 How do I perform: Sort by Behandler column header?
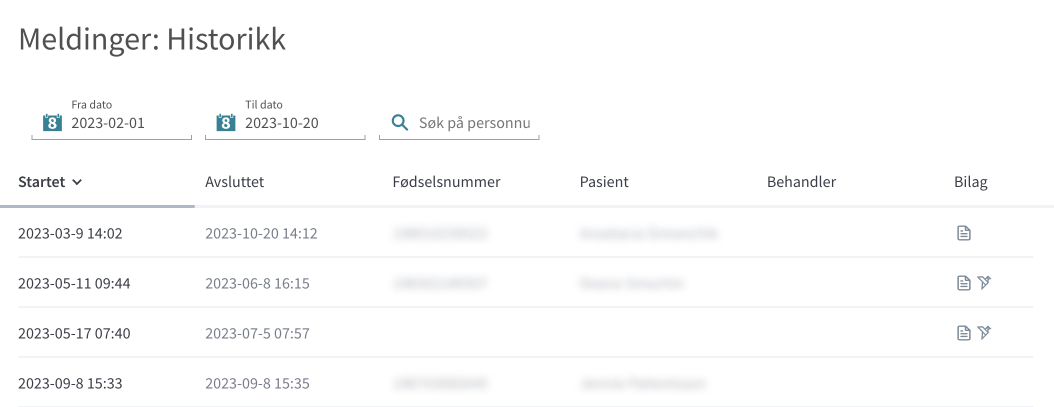pos(801,182)
